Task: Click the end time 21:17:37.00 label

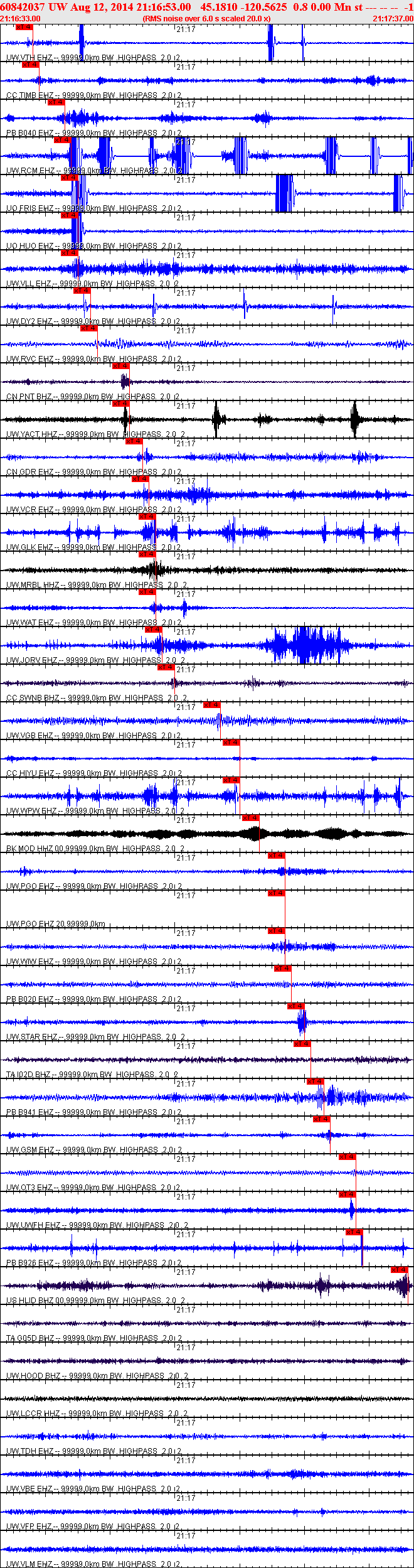Action: pyautogui.click(x=393, y=19)
